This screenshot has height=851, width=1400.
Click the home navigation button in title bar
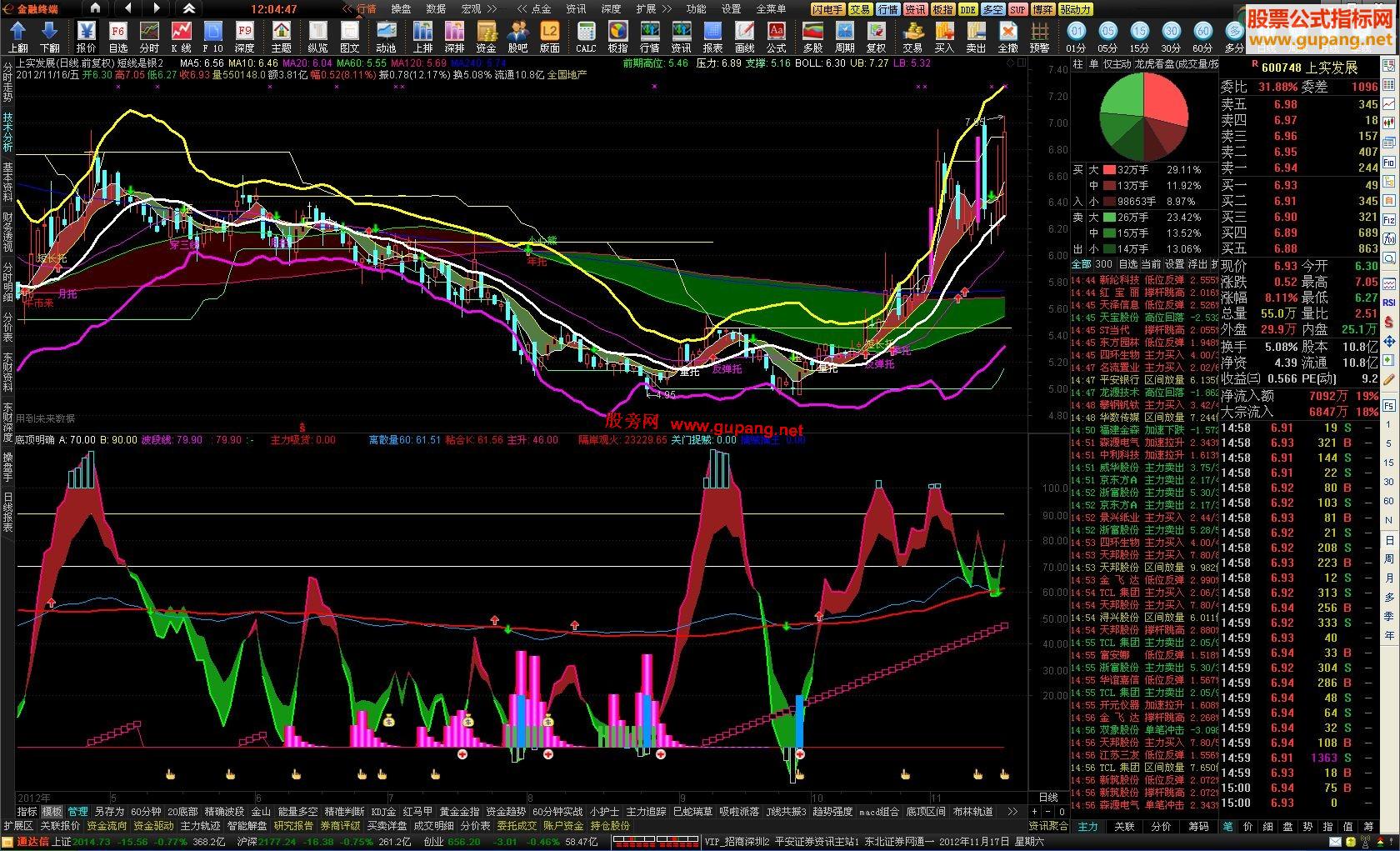pos(95,9)
